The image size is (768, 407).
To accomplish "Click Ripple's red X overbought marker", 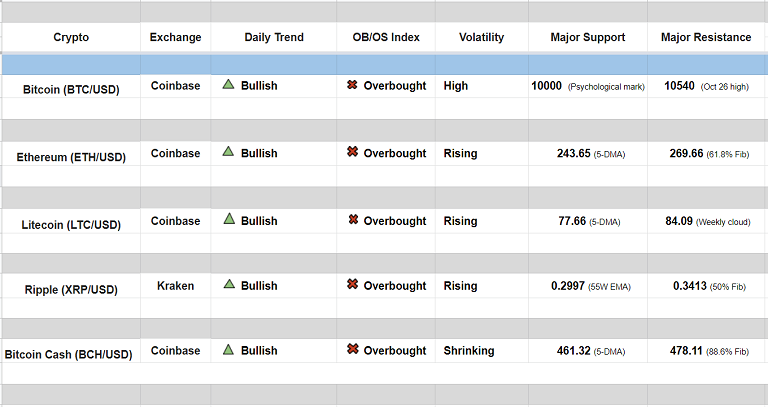I will click(x=352, y=285).
